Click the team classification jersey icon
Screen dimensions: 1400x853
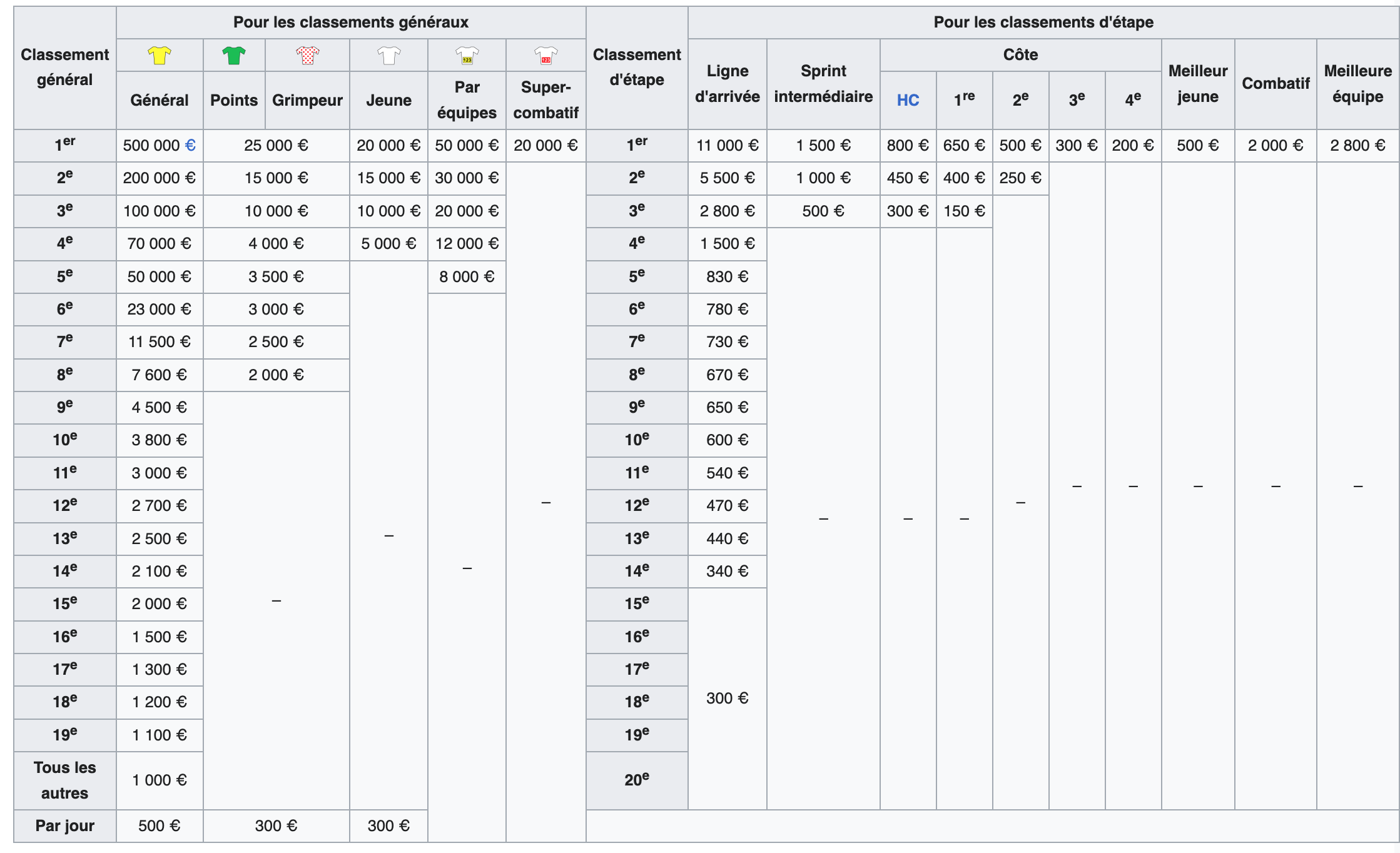(x=467, y=55)
